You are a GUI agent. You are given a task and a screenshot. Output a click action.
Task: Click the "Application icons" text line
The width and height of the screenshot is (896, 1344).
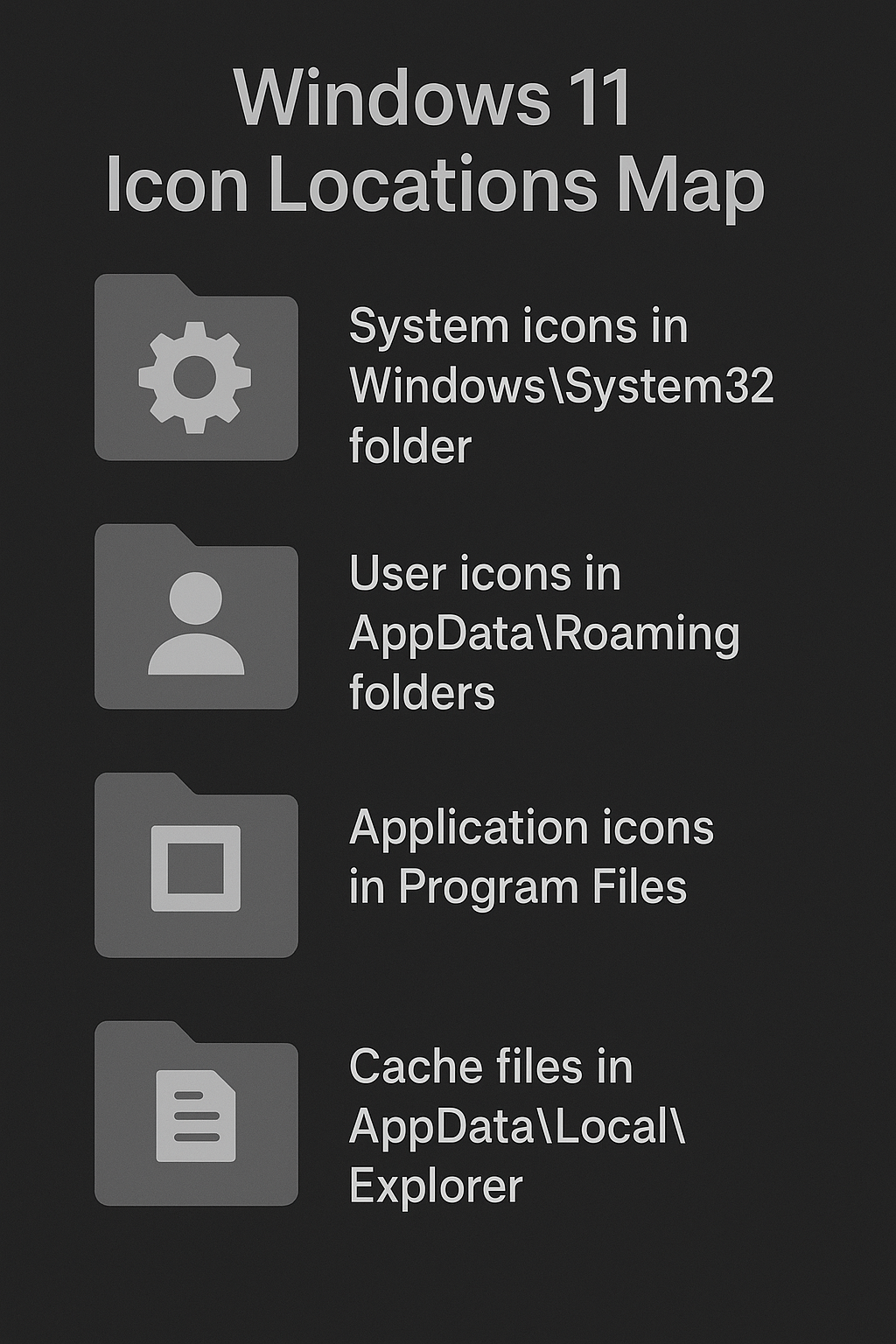click(x=531, y=828)
